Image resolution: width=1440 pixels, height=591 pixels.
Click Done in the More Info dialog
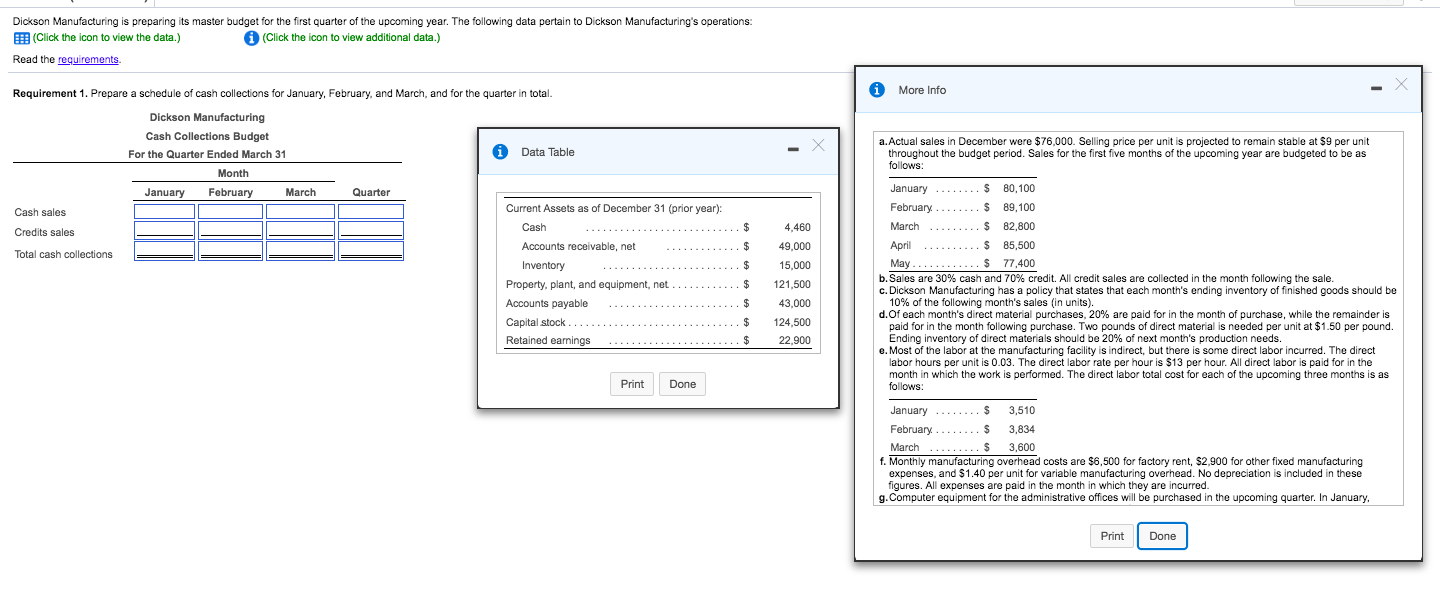pyautogui.click(x=1163, y=536)
